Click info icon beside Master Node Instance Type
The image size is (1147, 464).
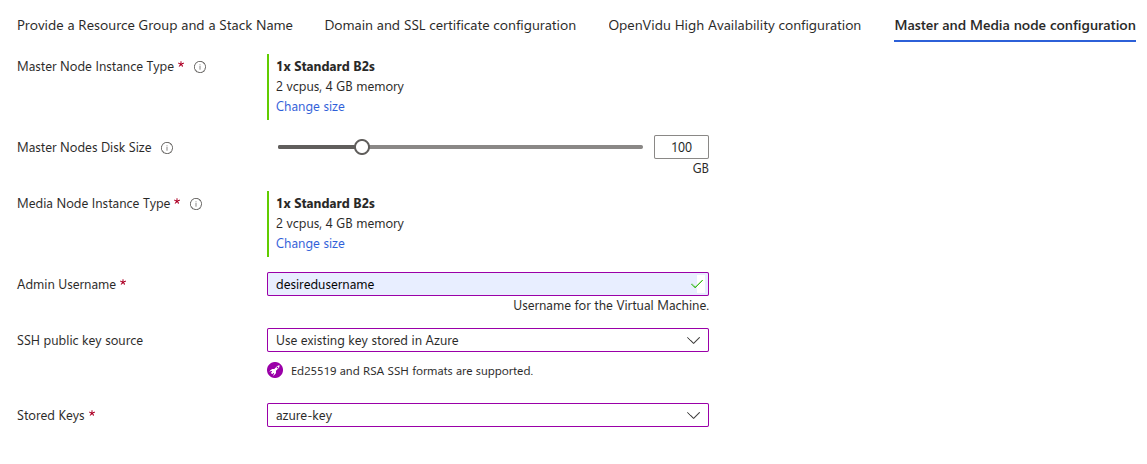[x=200, y=67]
